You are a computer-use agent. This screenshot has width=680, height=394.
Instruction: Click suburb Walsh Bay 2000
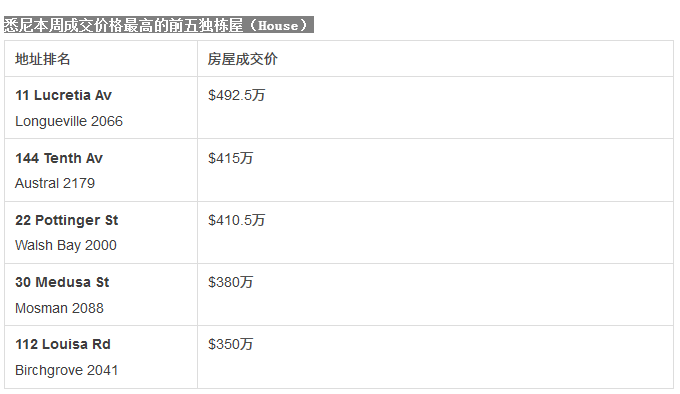[66, 245]
